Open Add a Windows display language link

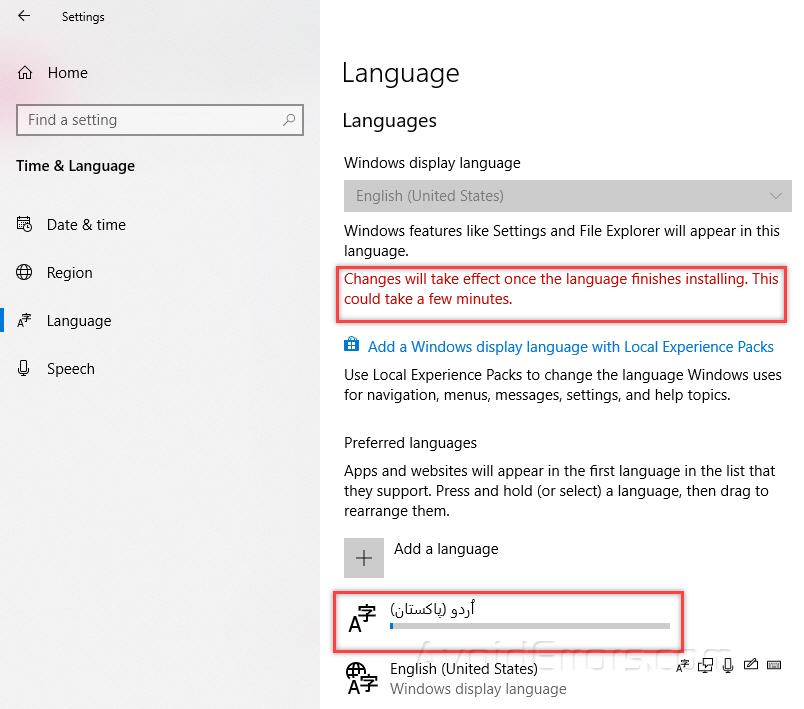click(x=570, y=347)
